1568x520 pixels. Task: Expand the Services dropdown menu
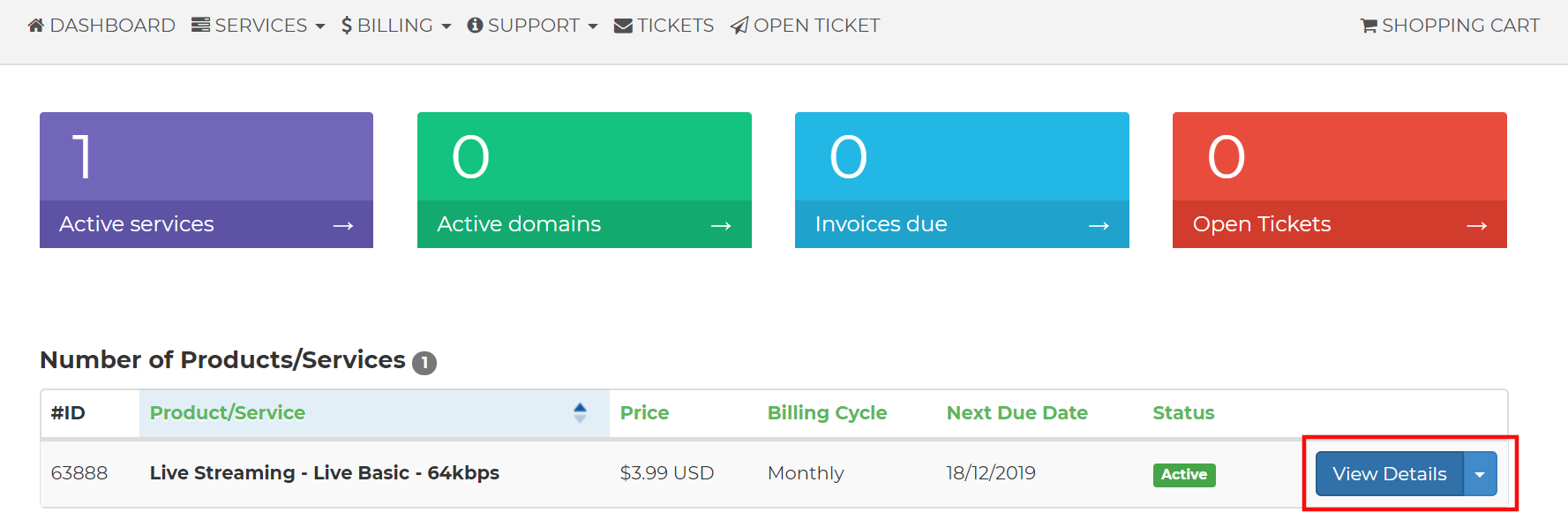click(x=259, y=26)
